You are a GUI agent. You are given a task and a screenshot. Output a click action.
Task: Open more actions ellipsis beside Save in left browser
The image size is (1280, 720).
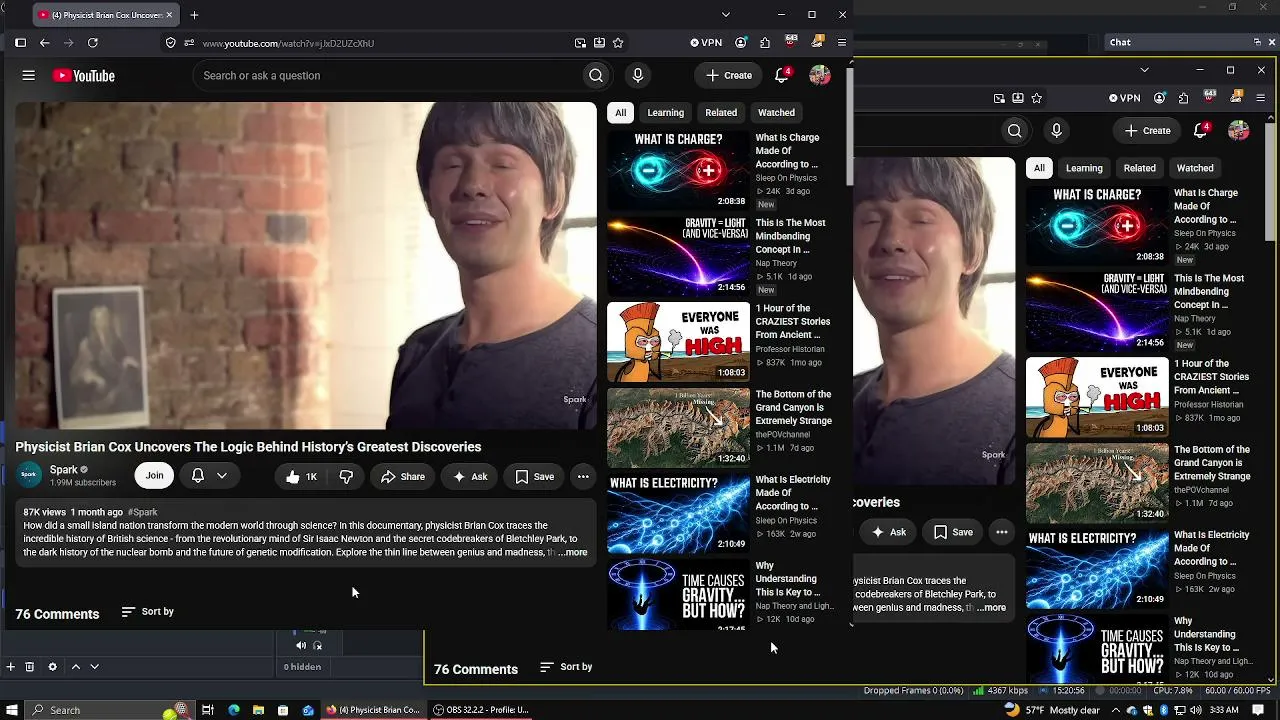point(583,477)
